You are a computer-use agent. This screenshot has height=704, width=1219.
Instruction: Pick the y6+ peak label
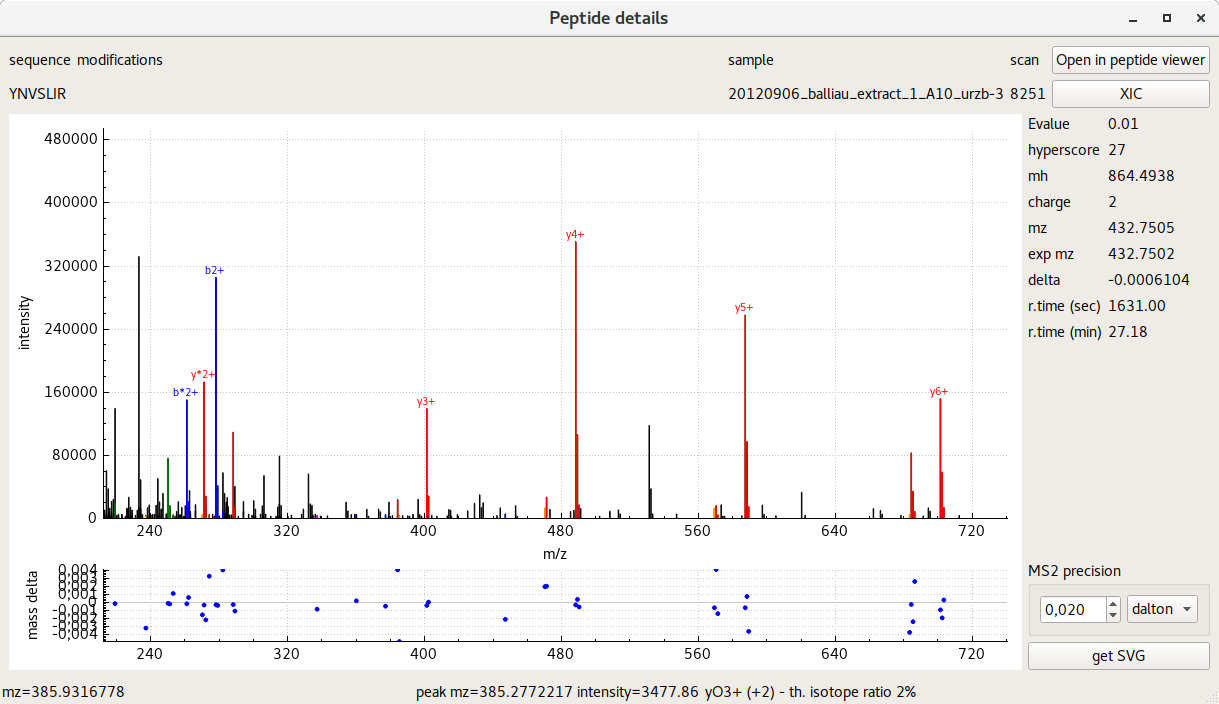pyautogui.click(x=939, y=392)
